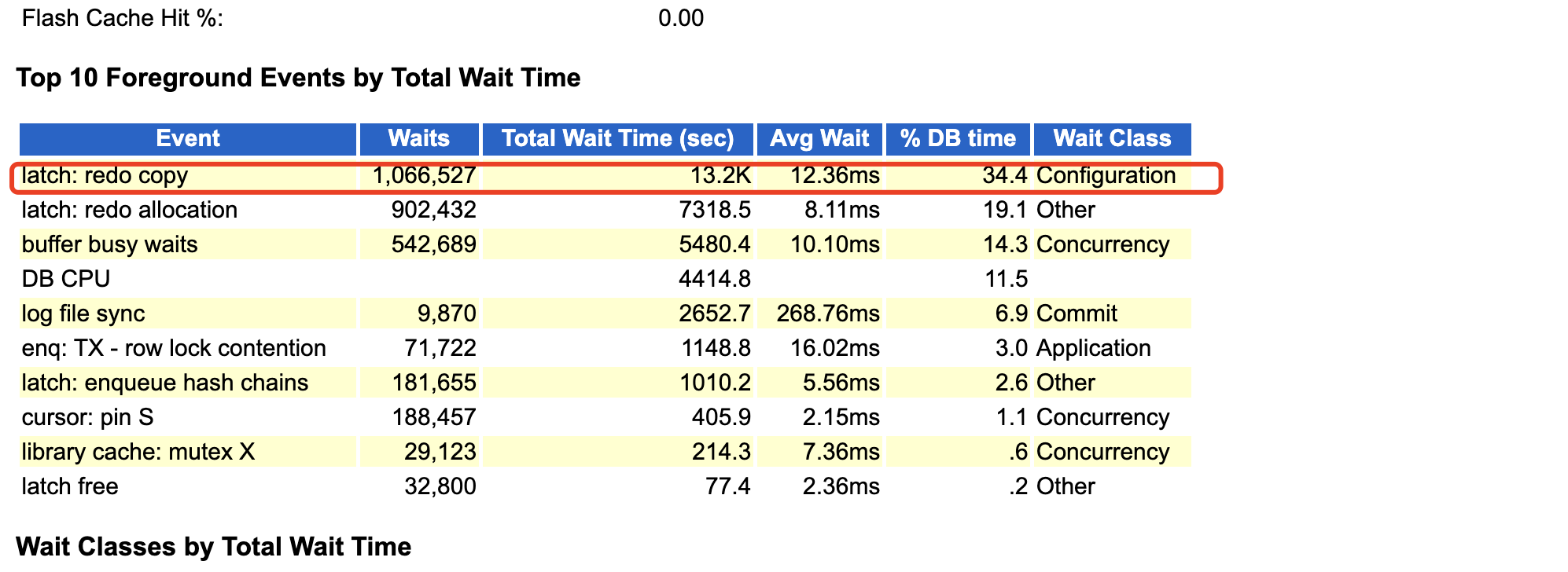
Task: Click the Wait Class column header
Action: click(1112, 139)
